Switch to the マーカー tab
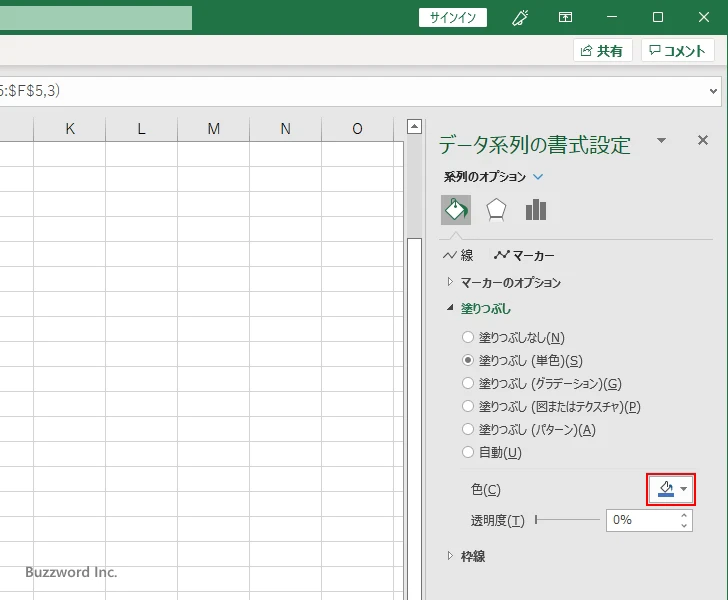Image resolution: width=728 pixels, height=600 pixels. 524,255
